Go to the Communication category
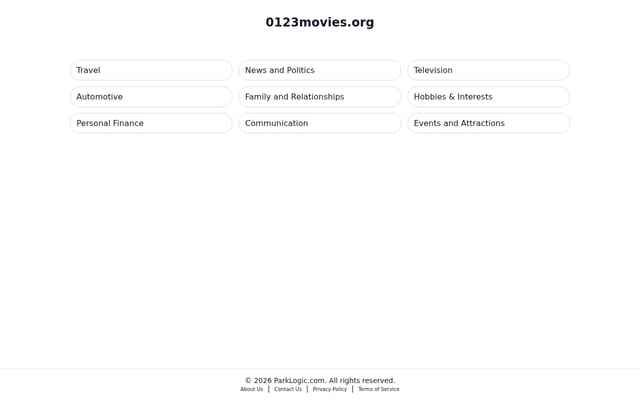The height and width of the screenshot is (400, 640). tap(320, 123)
